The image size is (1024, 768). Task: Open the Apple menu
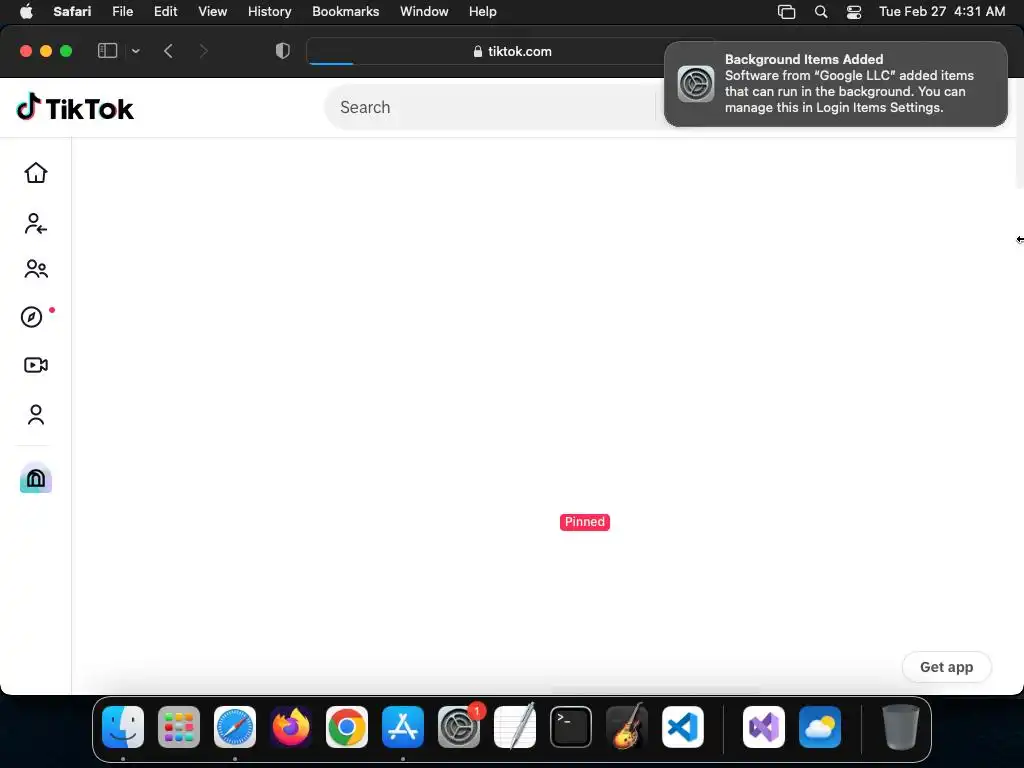coord(26,11)
